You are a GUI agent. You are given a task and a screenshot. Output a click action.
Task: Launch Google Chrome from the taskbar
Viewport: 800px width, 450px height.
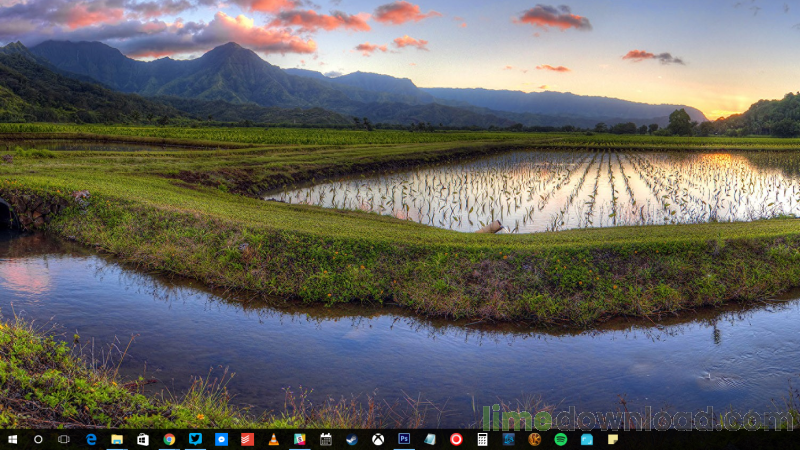point(169,439)
